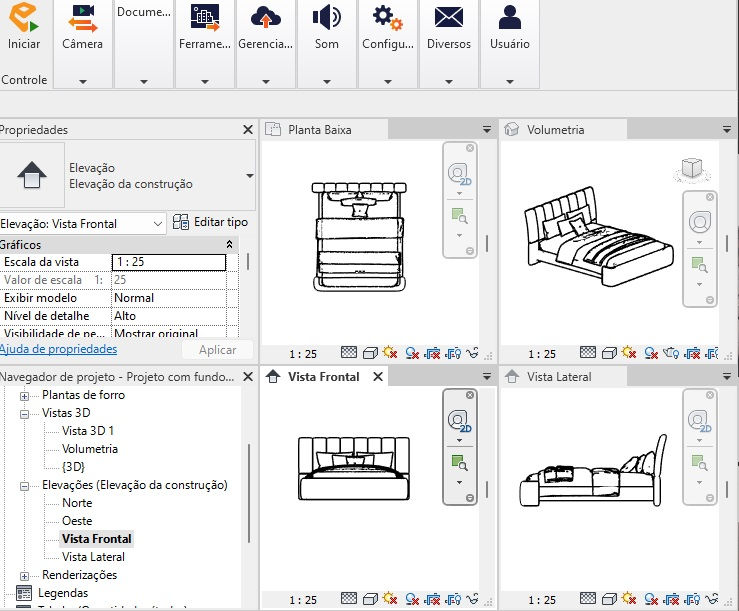
Task: Select Vista Lateral in project browser
Action: coord(93,557)
